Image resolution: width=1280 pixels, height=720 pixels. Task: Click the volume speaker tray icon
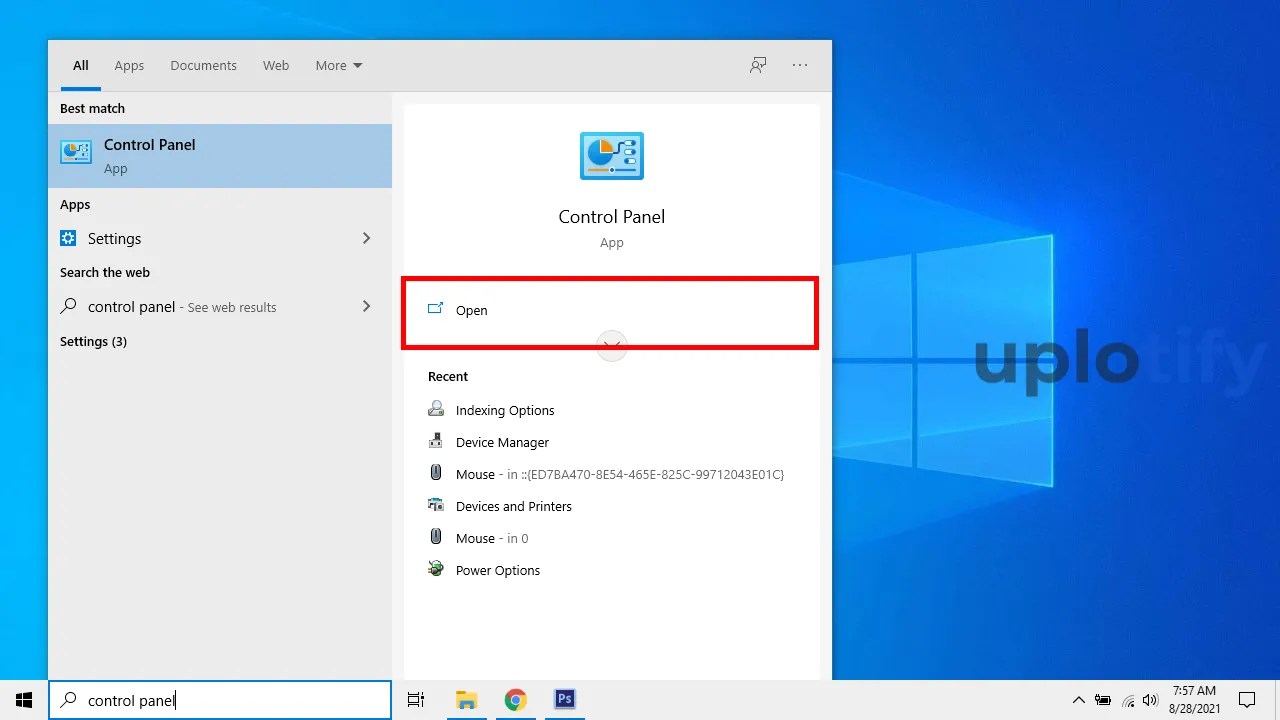pyautogui.click(x=1150, y=700)
